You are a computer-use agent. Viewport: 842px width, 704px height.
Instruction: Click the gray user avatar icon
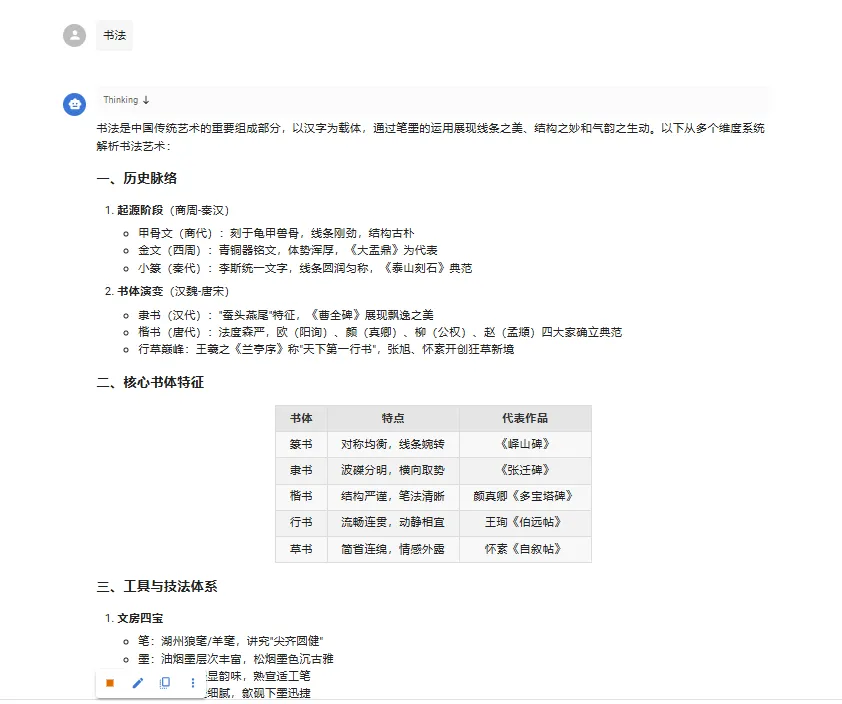click(75, 35)
